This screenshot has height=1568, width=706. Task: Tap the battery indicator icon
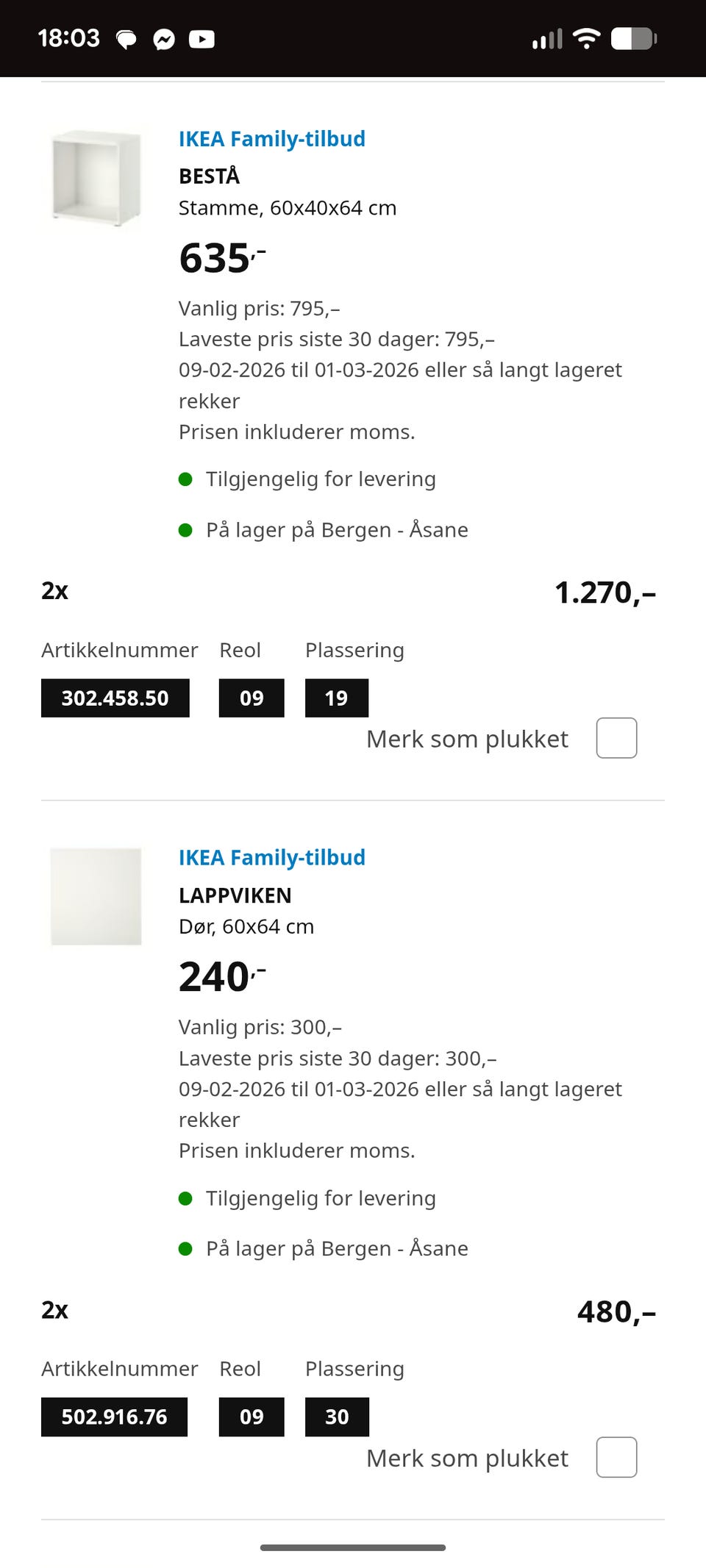click(x=633, y=38)
